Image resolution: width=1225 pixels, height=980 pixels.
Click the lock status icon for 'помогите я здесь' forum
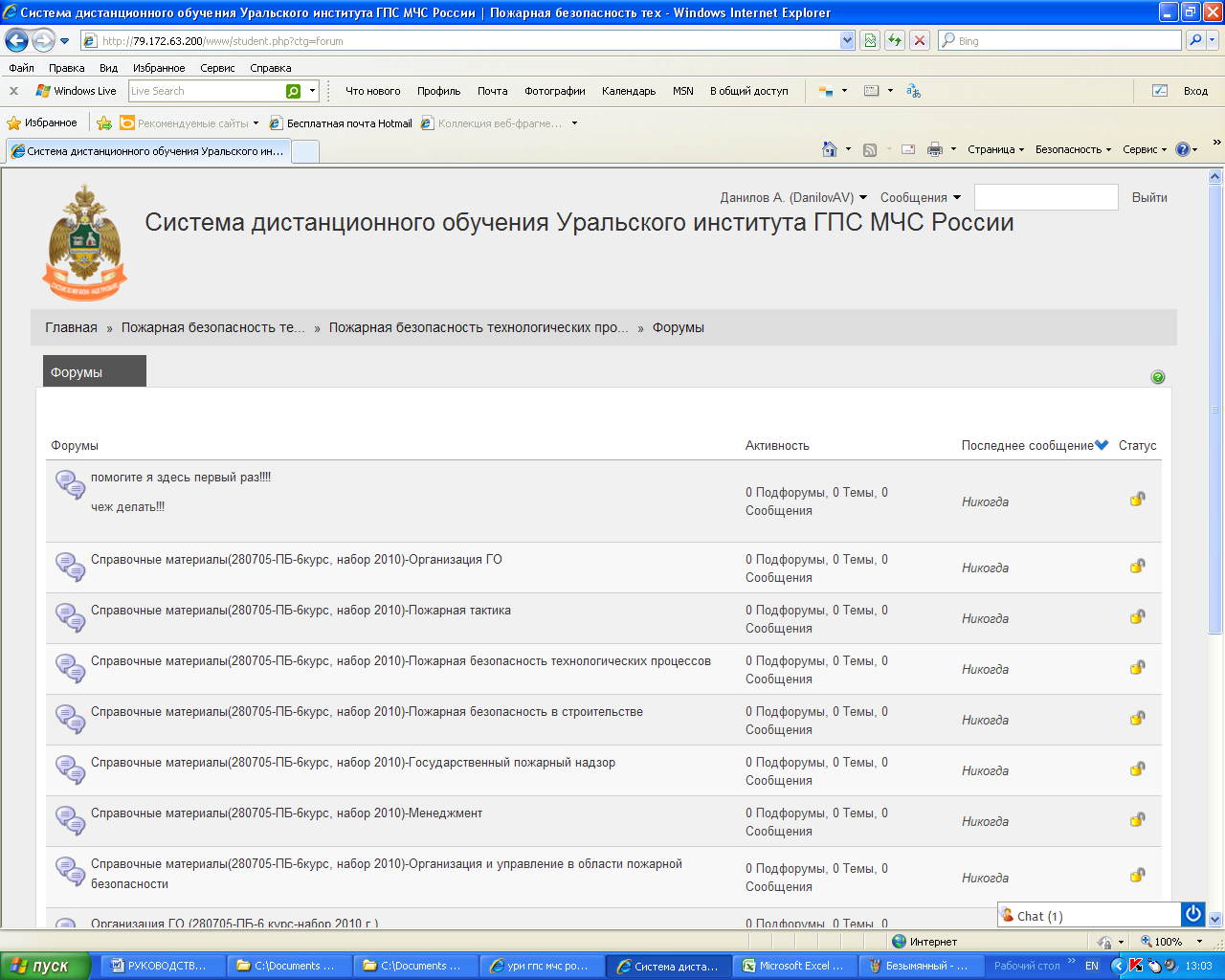pos(1137,499)
